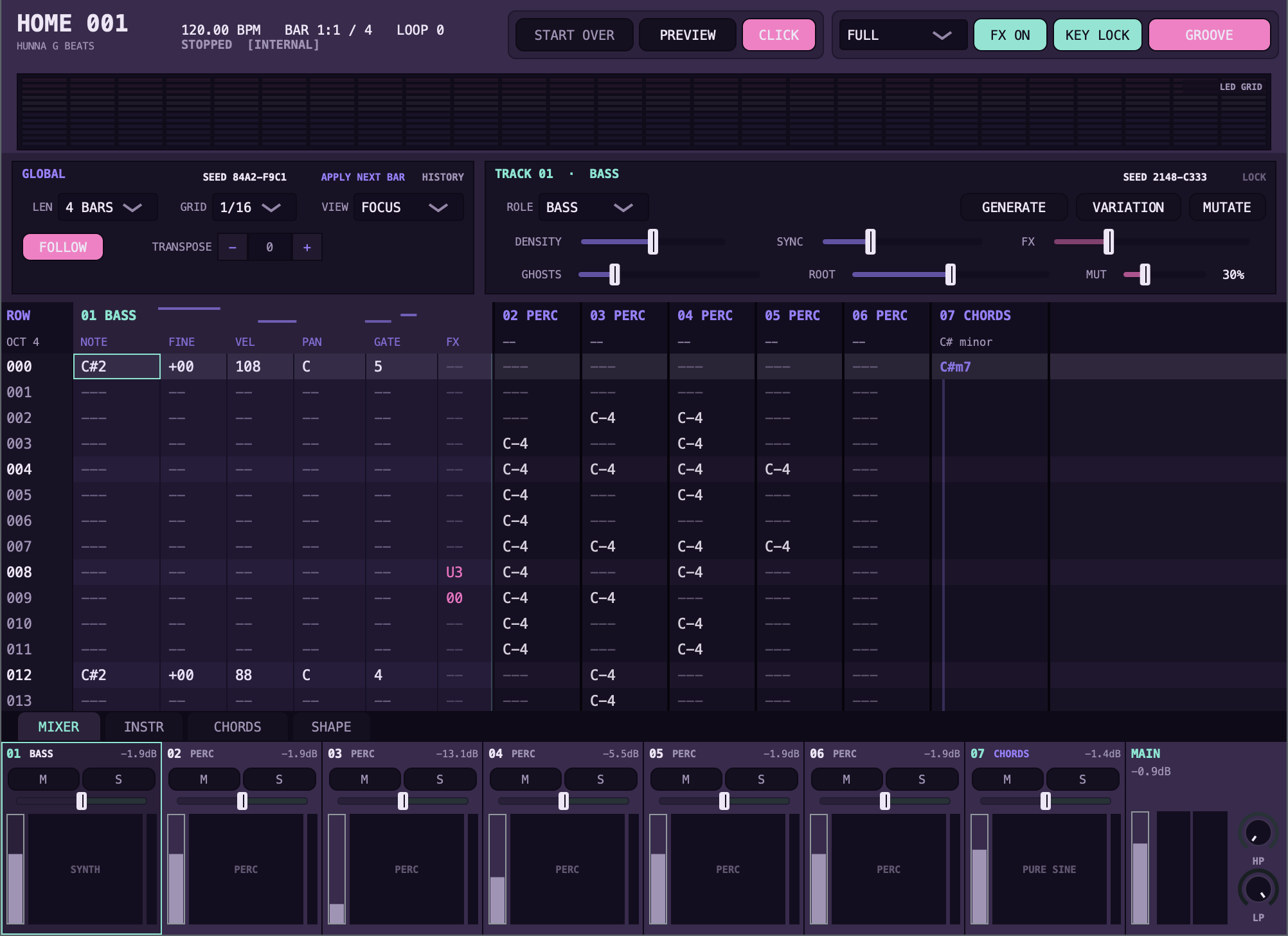This screenshot has height=936, width=1288.
Task: Adjust the track FX slider handle
Action: point(1109,242)
